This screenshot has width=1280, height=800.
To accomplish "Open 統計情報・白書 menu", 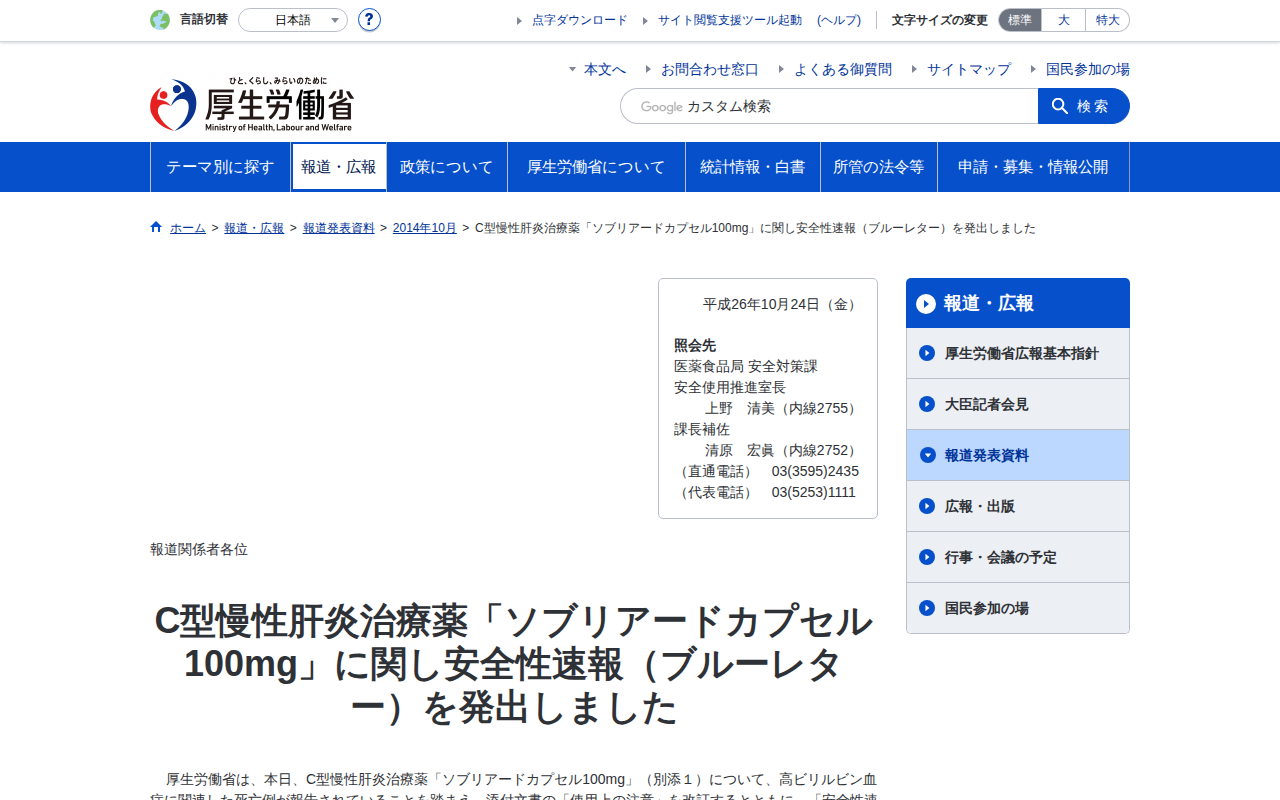I will (x=753, y=167).
